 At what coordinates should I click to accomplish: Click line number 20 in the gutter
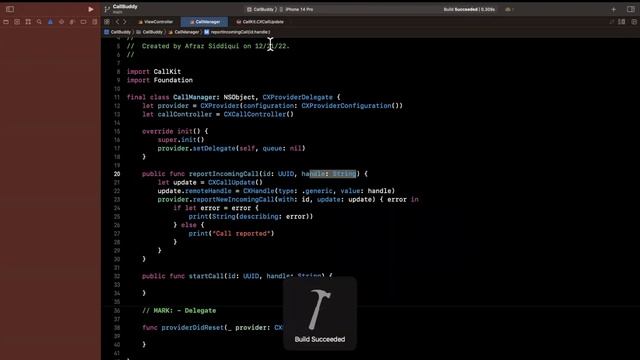[117, 174]
